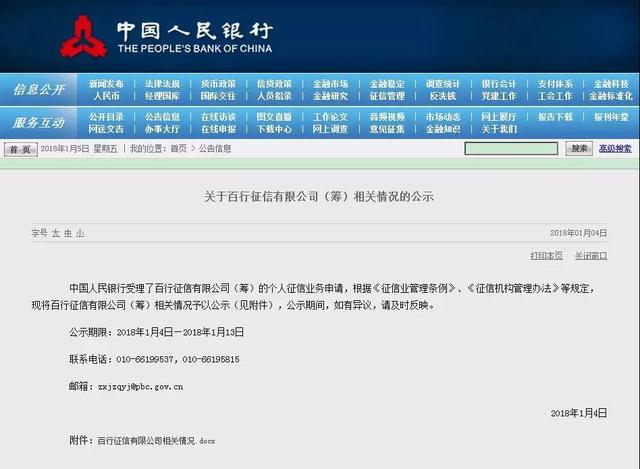Screen dimensions: 640x469
Task: Open 关于我们 navigation link
Action: pos(499,129)
